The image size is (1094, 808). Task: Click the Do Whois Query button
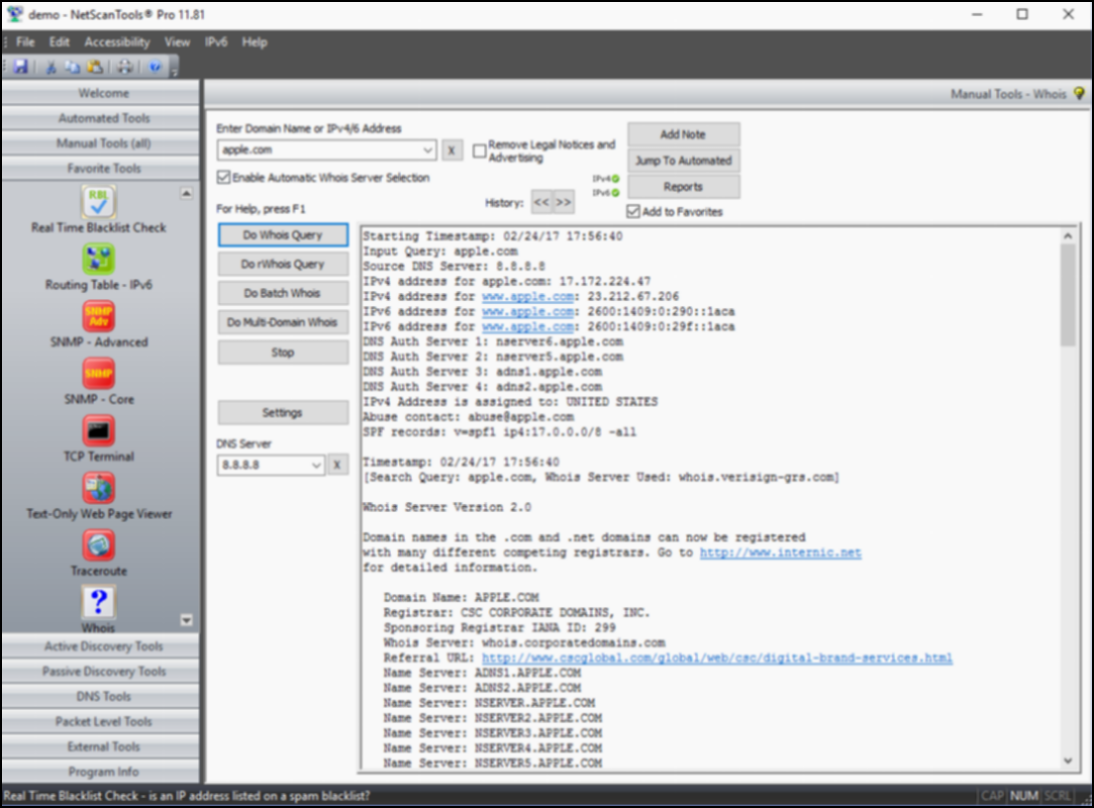(x=283, y=235)
